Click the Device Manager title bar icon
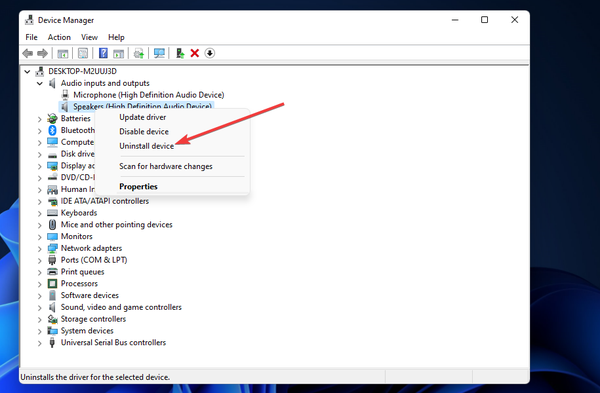Viewport: 600px width, 393px height. click(x=29, y=20)
